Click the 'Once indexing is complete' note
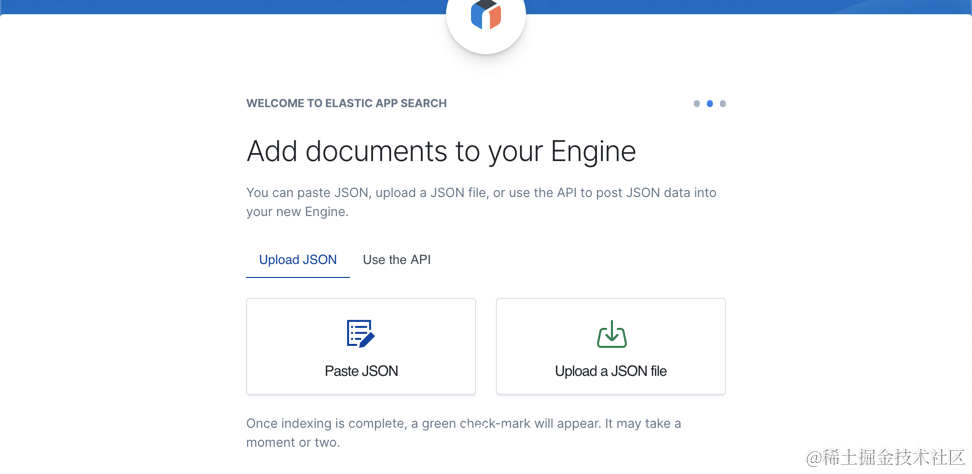 (464, 433)
